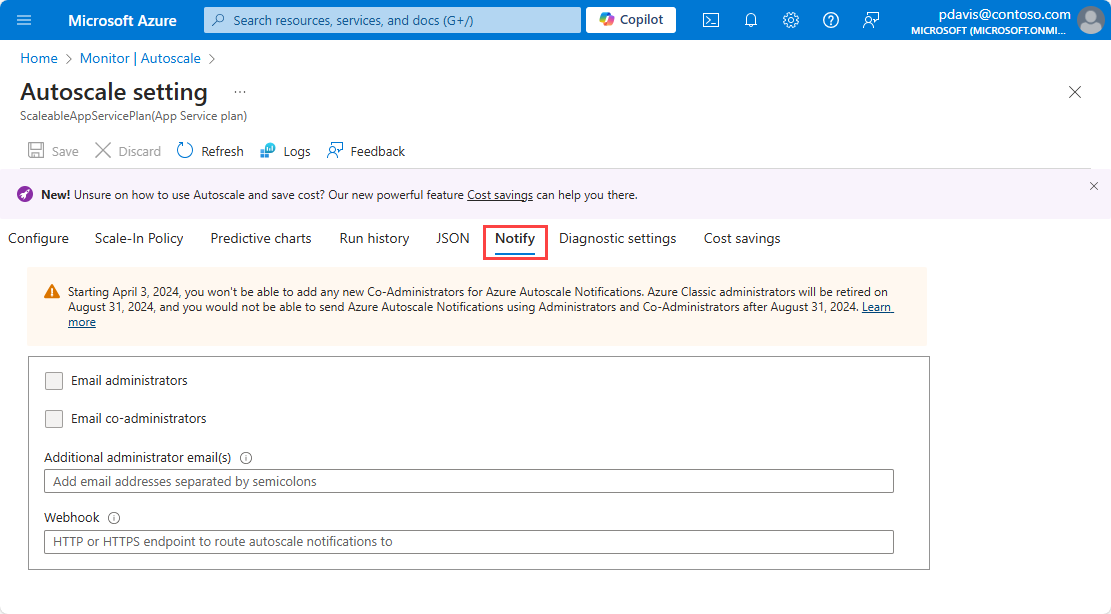Close the Autoscale setting blade
Screen dimensions: 1111x614
pyautogui.click(x=1075, y=92)
